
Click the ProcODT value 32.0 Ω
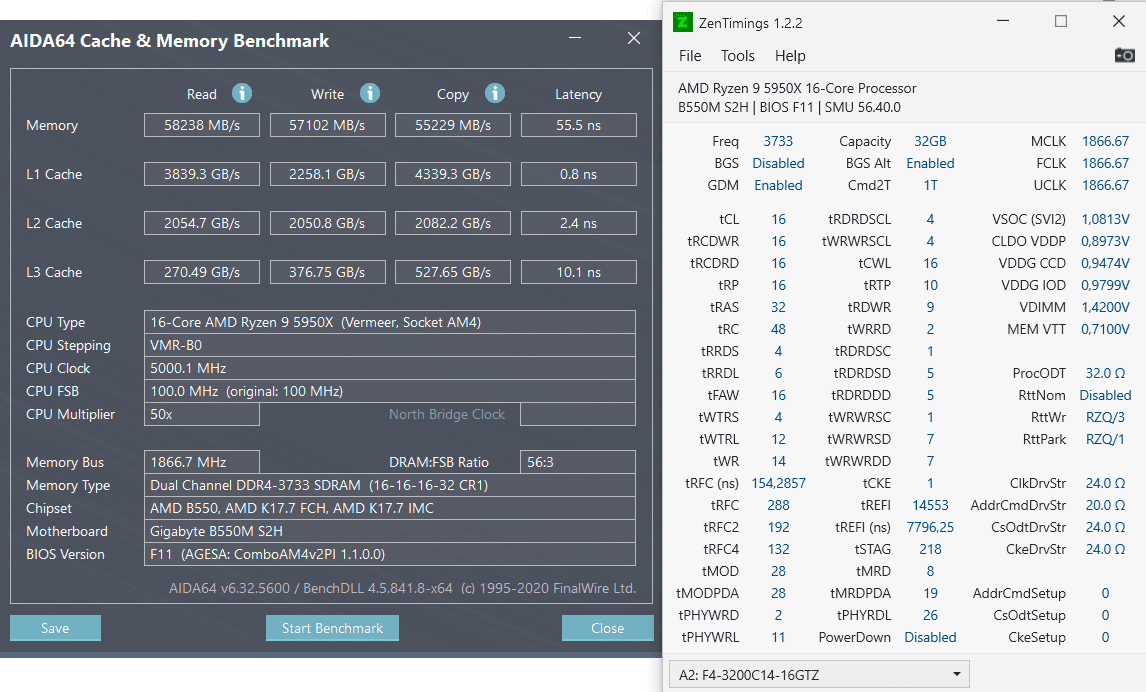pos(1105,373)
